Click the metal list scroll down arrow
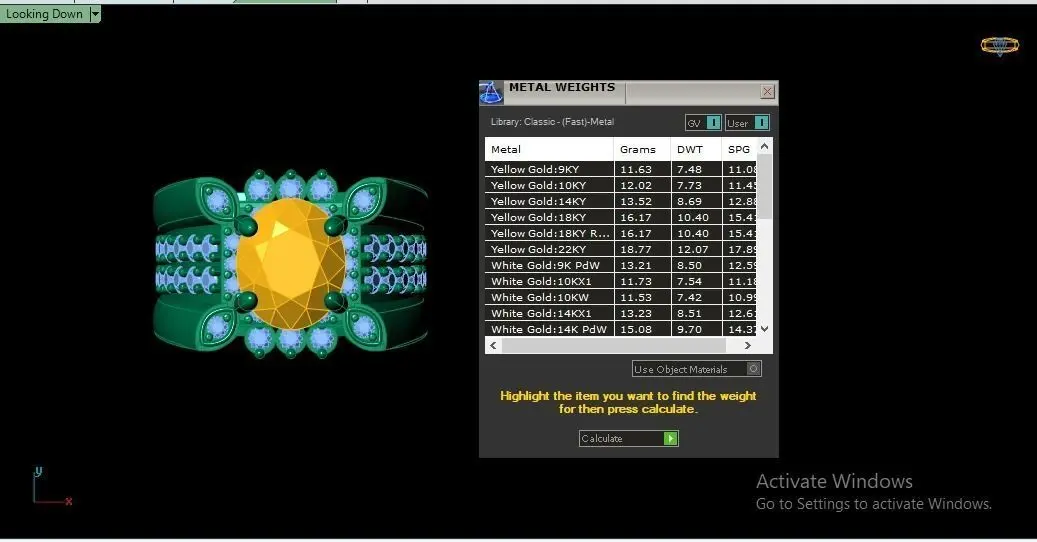The image size is (1037, 542). point(765,329)
